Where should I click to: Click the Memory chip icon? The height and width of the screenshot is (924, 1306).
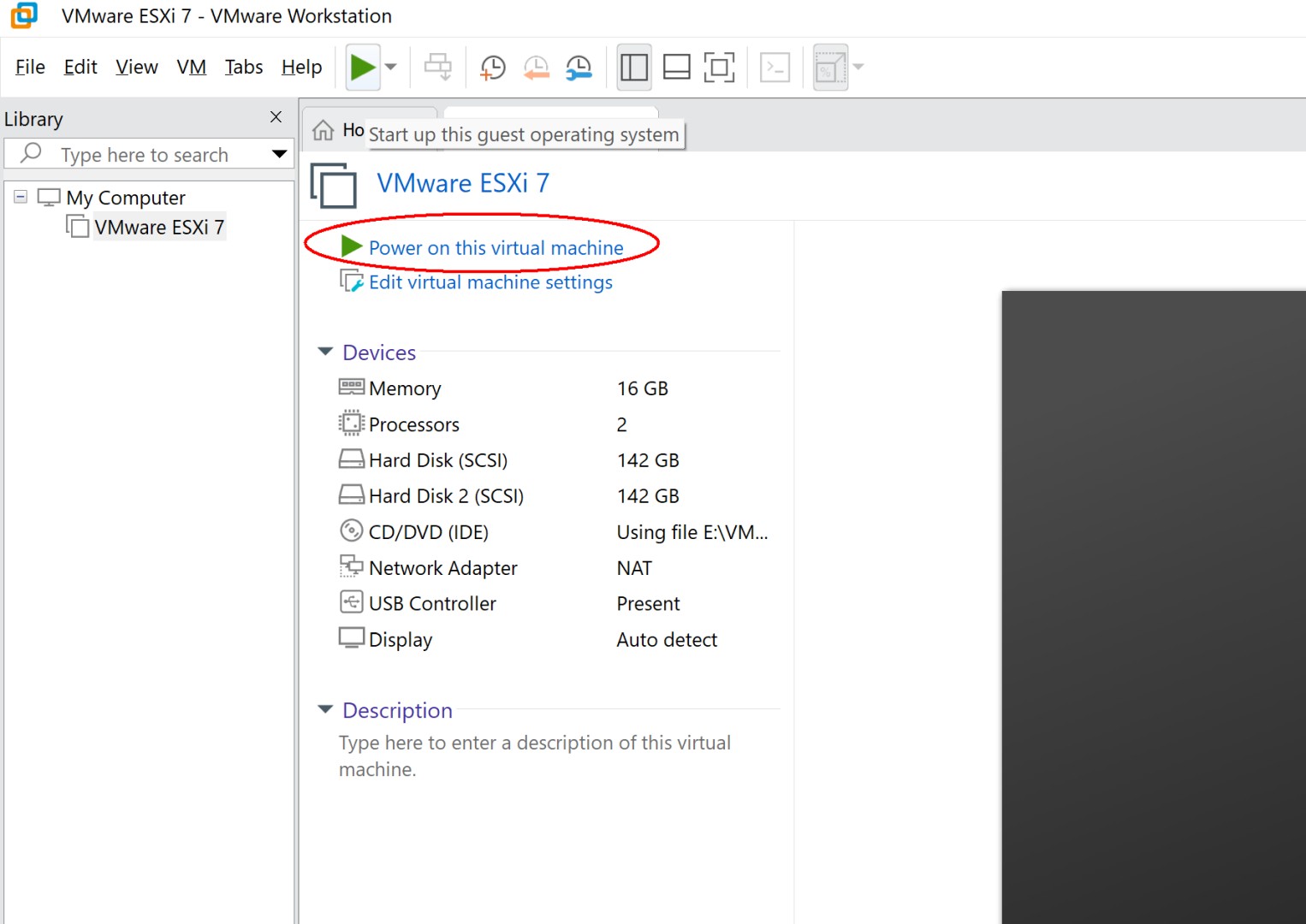tap(351, 387)
